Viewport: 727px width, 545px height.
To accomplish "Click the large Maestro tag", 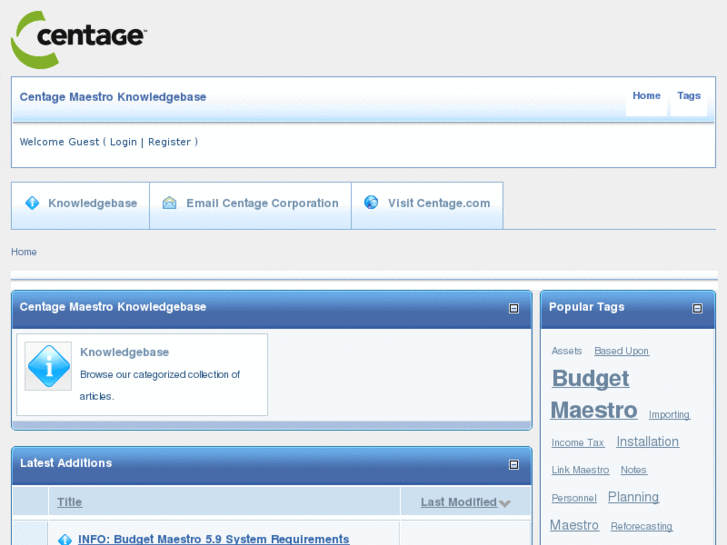I will click(x=593, y=410).
